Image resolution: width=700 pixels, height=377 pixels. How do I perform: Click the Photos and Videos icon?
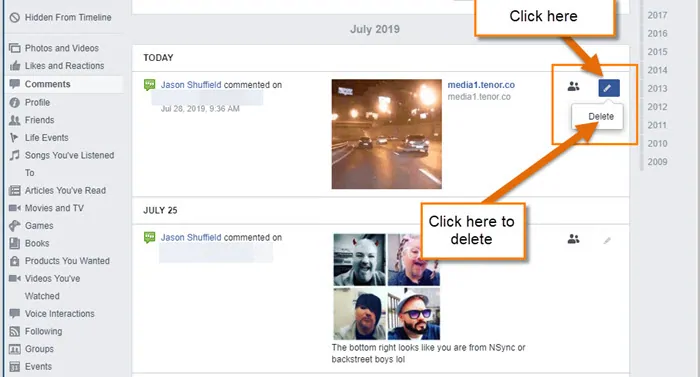(15, 48)
